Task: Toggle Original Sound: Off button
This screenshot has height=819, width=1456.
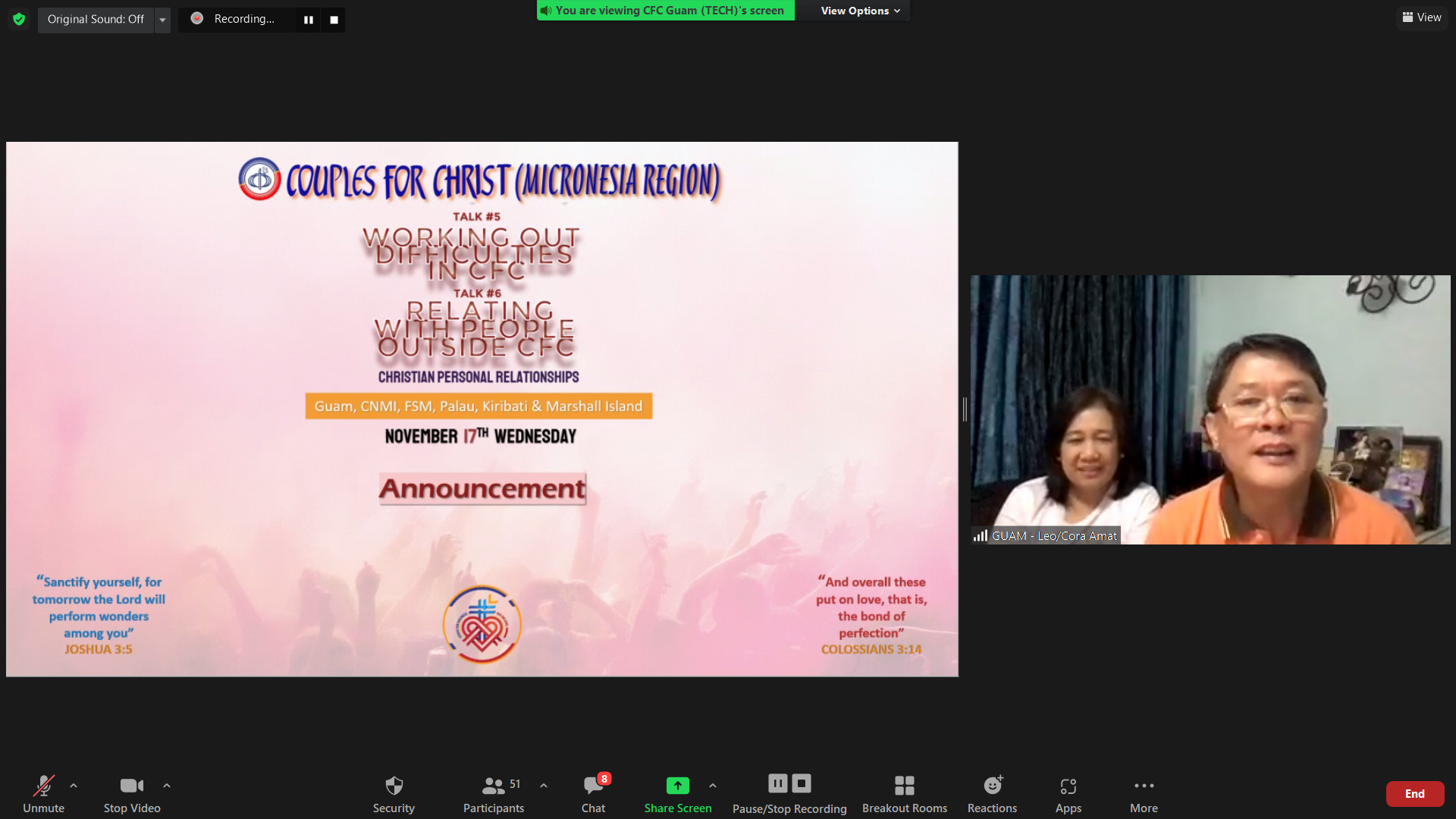Action: pos(96,19)
